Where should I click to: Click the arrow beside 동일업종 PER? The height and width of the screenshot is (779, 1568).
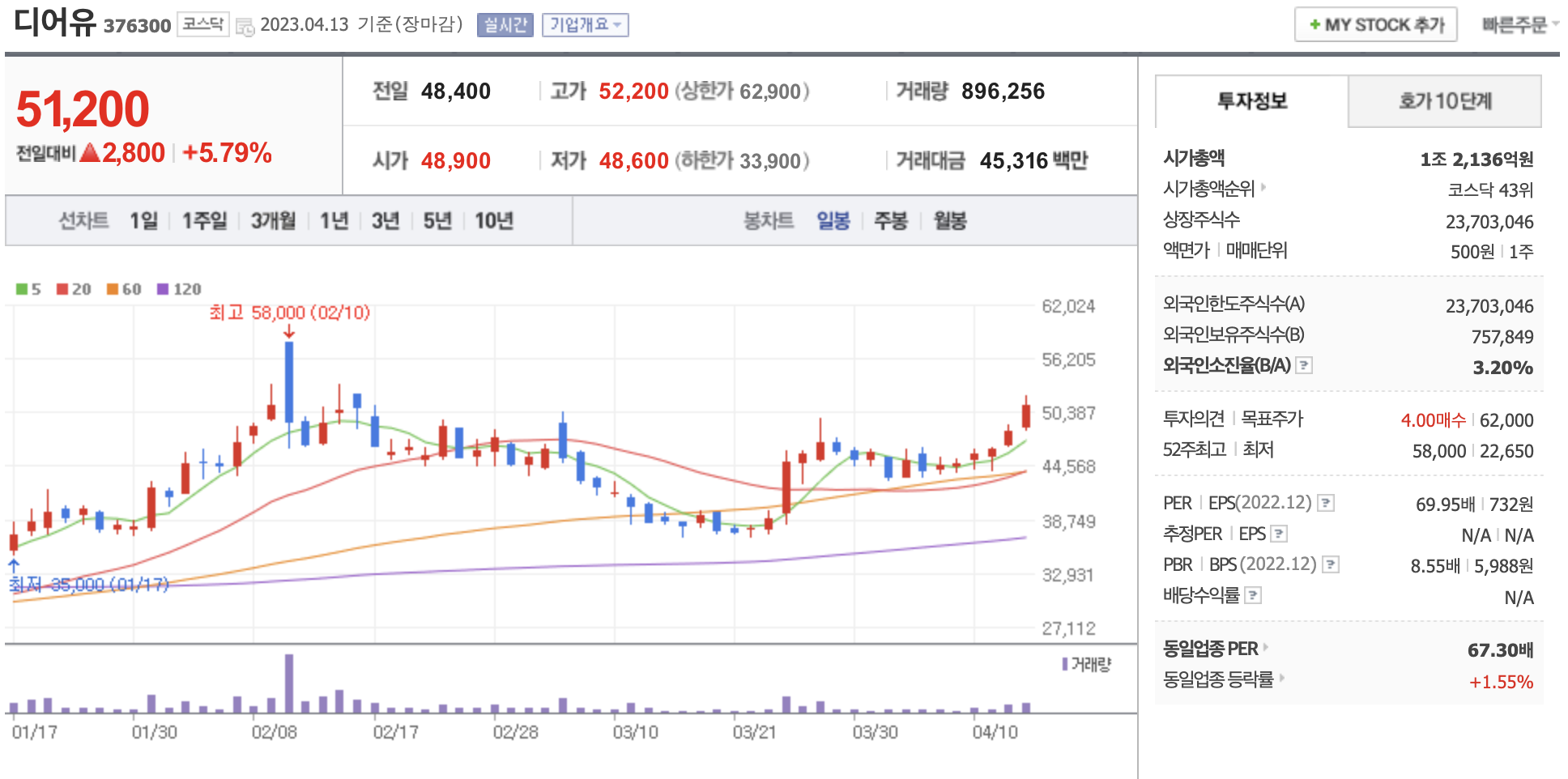point(1266,648)
